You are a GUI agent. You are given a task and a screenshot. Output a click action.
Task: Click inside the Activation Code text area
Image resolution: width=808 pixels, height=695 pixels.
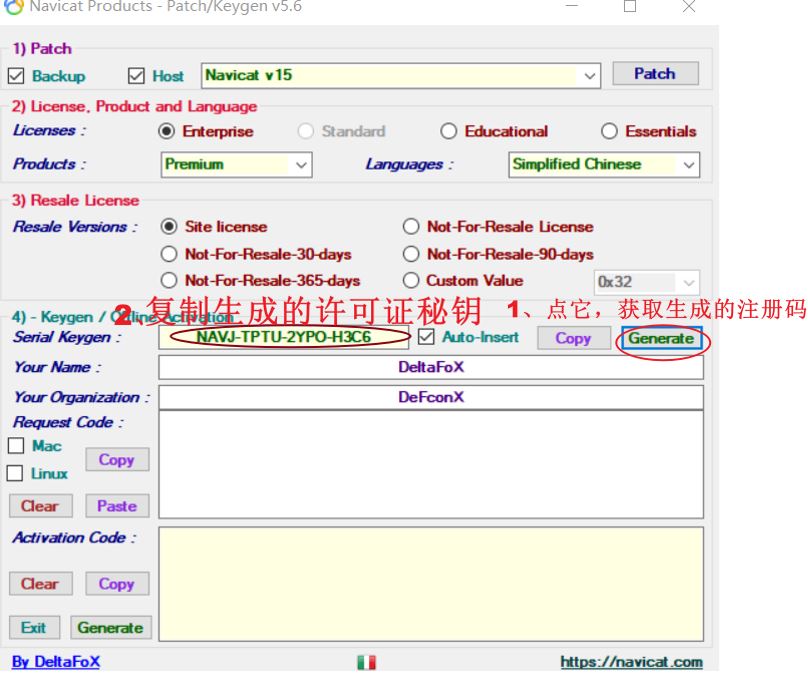click(431, 584)
